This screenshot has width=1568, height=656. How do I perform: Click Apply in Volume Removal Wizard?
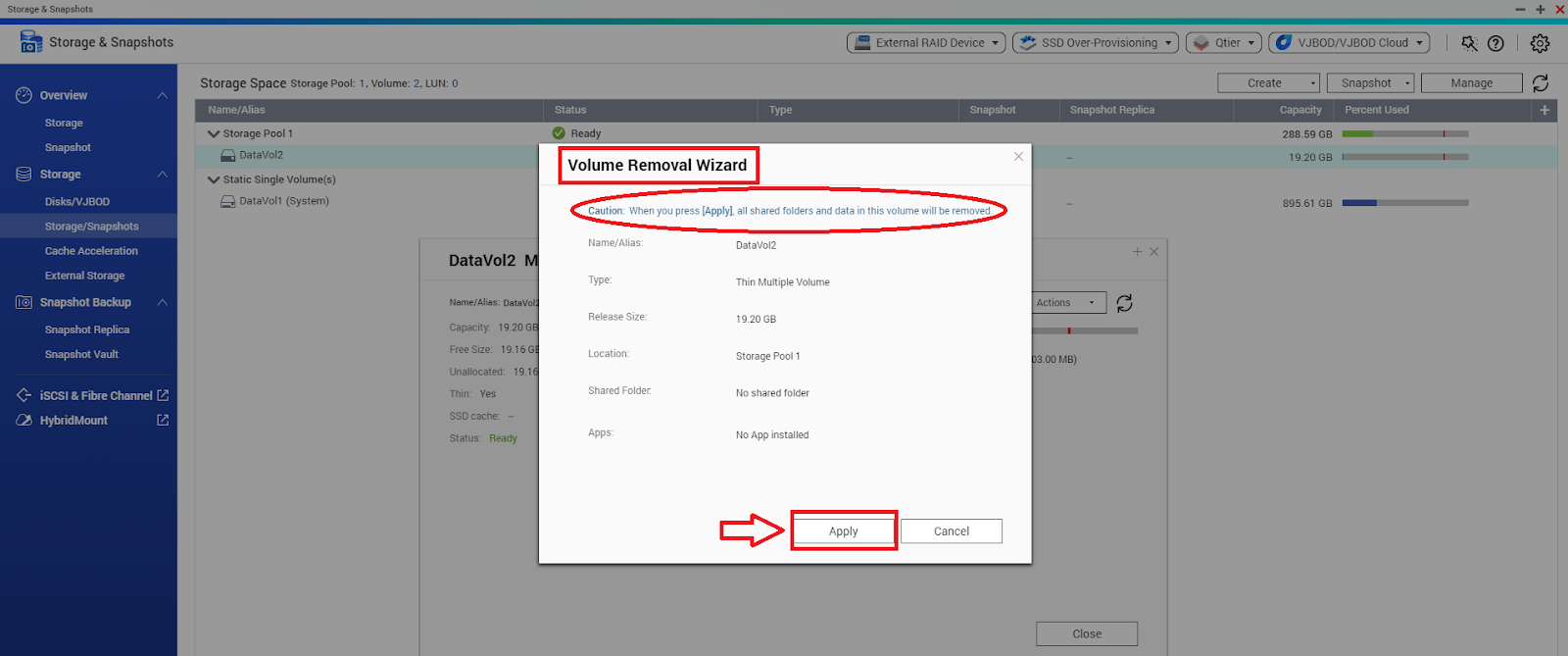[843, 530]
